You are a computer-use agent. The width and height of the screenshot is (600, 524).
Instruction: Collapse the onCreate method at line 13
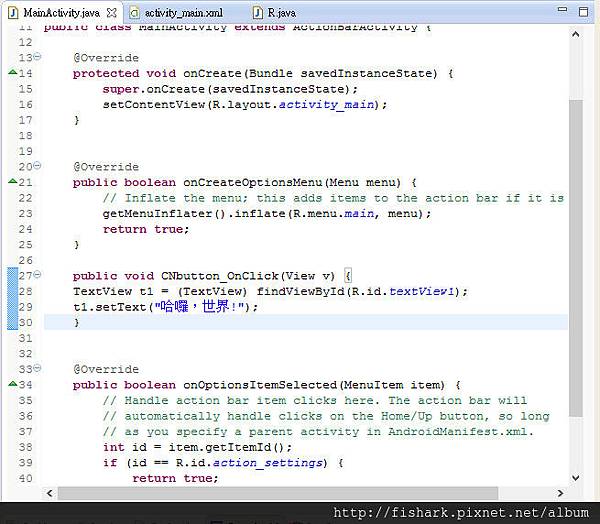[37, 57]
